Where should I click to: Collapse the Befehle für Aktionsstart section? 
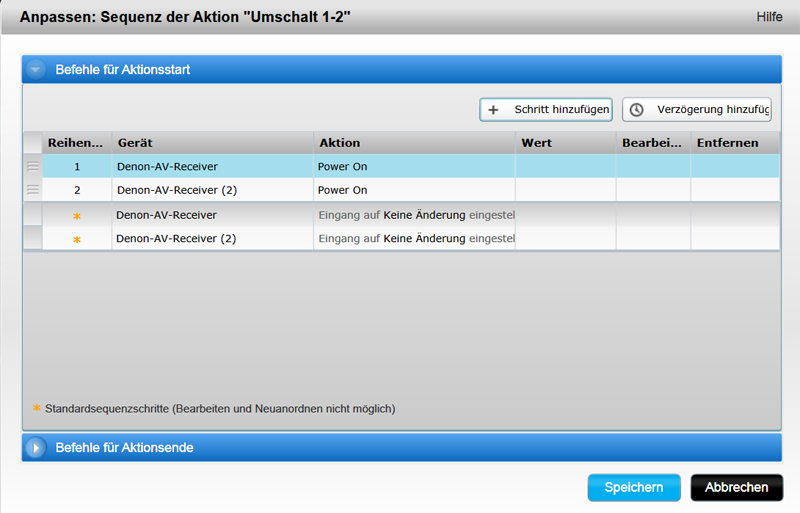click(x=37, y=70)
